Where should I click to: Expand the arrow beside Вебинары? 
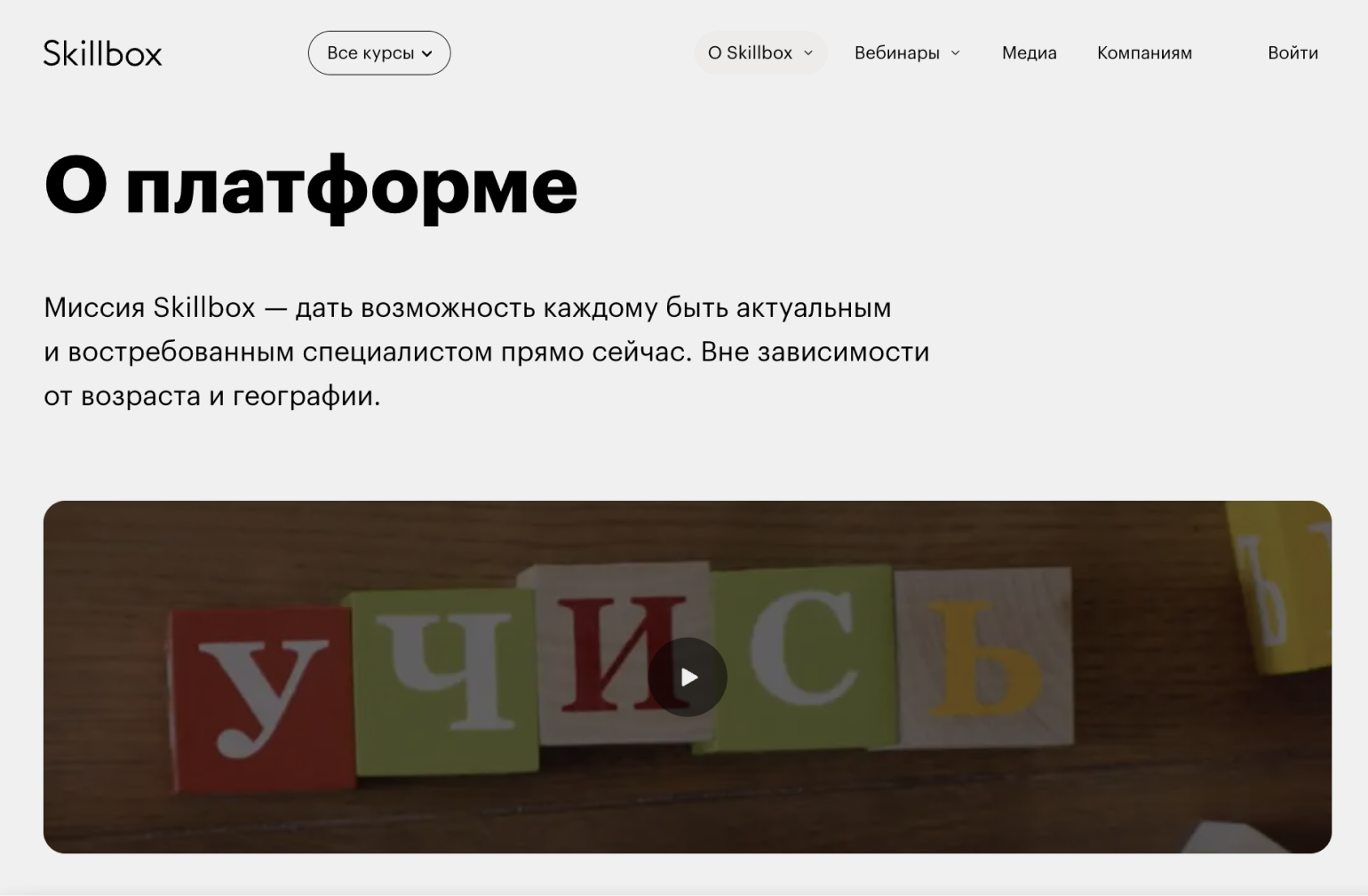956,53
